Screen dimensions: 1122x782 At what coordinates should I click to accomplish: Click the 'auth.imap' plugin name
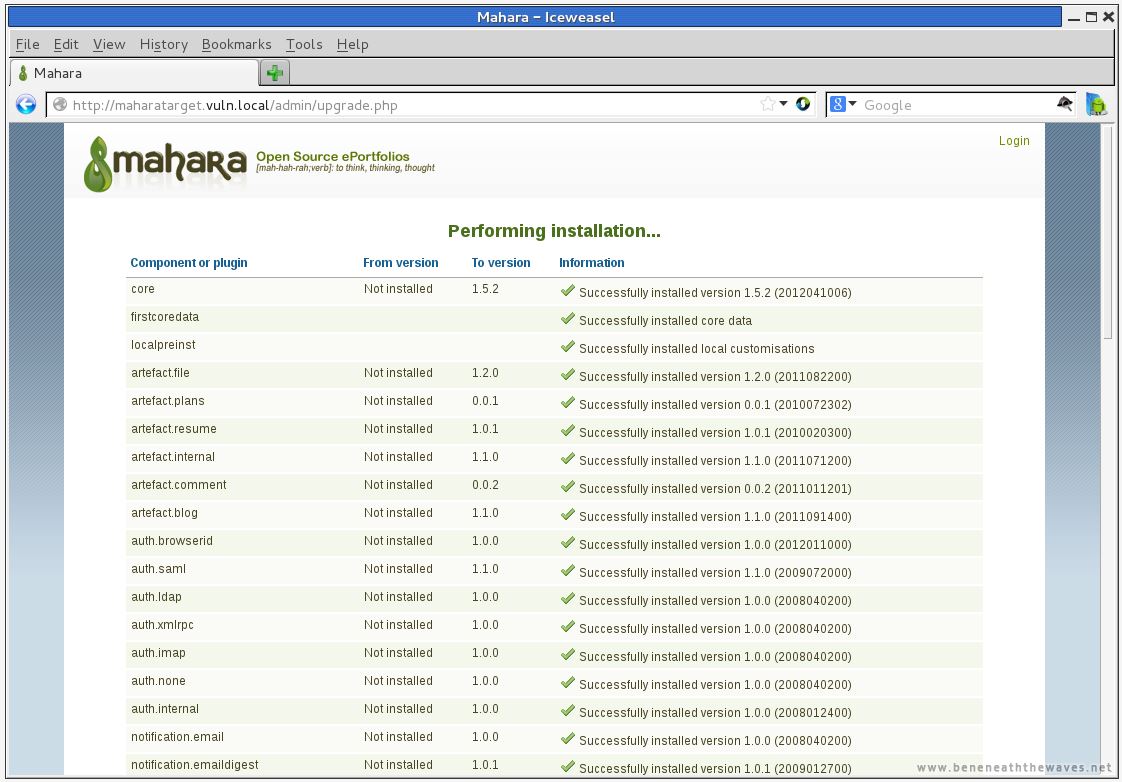click(x=158, y=653)
